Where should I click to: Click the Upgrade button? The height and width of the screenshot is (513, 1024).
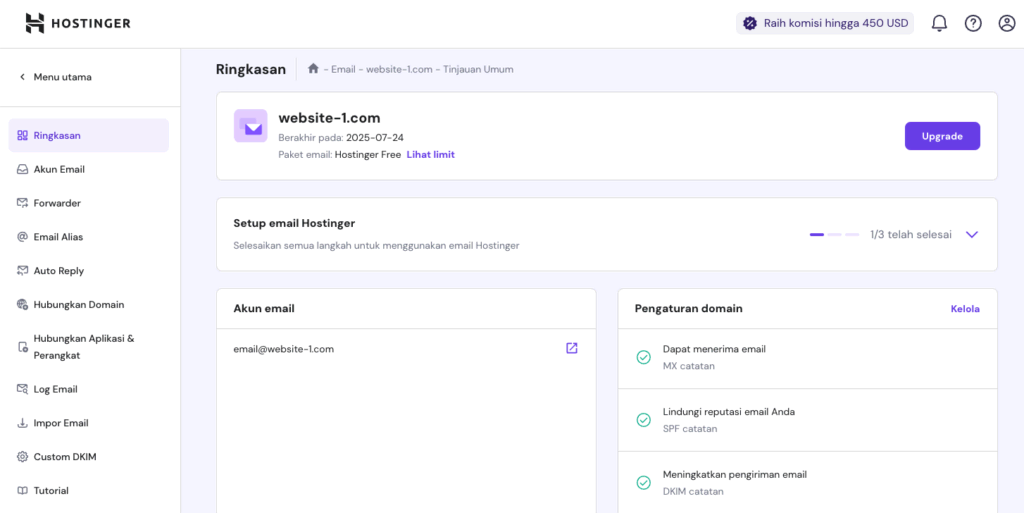(942, 136)
